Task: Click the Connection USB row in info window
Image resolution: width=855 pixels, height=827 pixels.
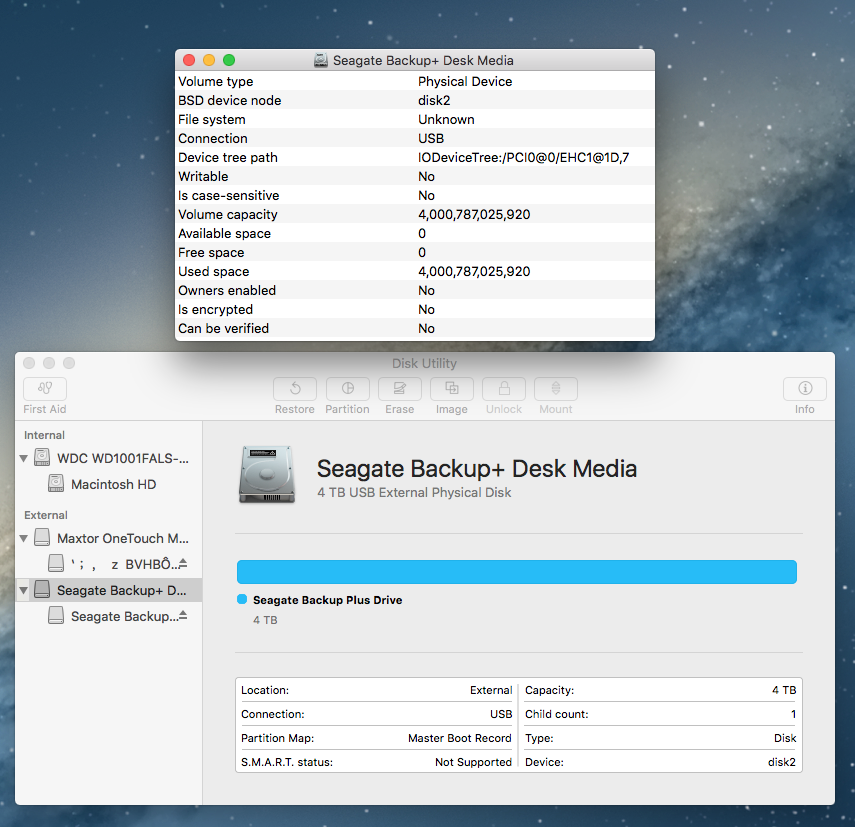Action: (415, 138)
